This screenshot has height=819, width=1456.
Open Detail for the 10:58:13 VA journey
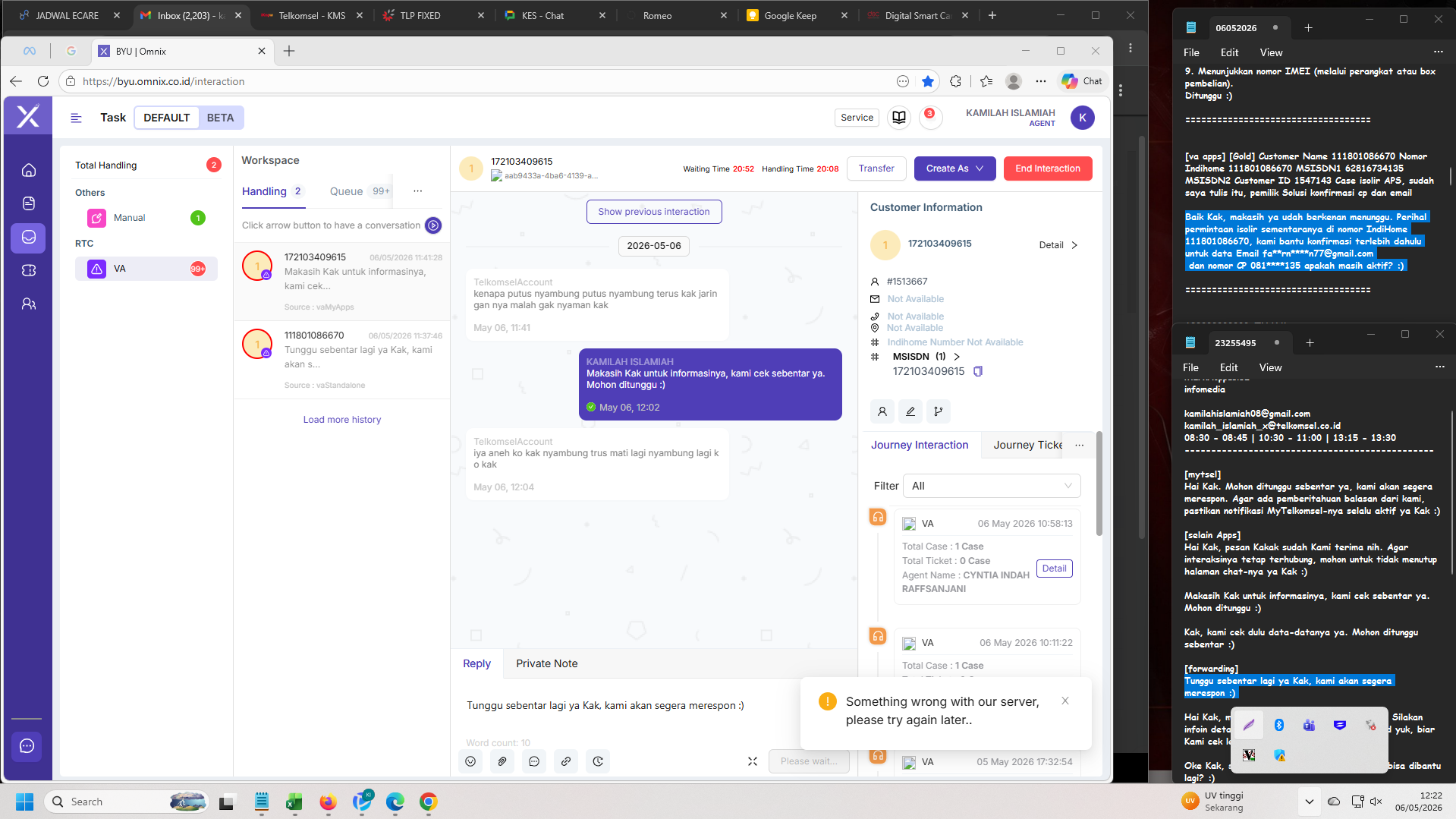pyautogui.click(x=1054, y=569)
